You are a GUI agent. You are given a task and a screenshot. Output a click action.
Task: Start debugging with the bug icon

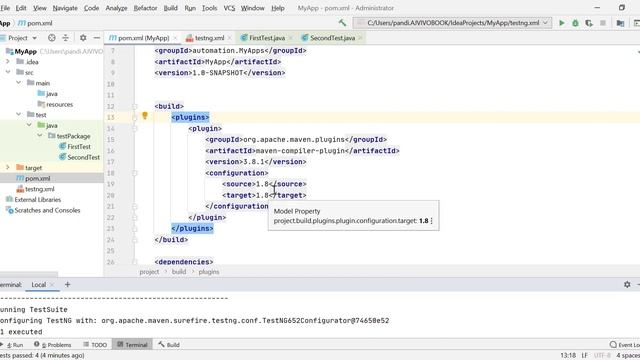point(575,23)
